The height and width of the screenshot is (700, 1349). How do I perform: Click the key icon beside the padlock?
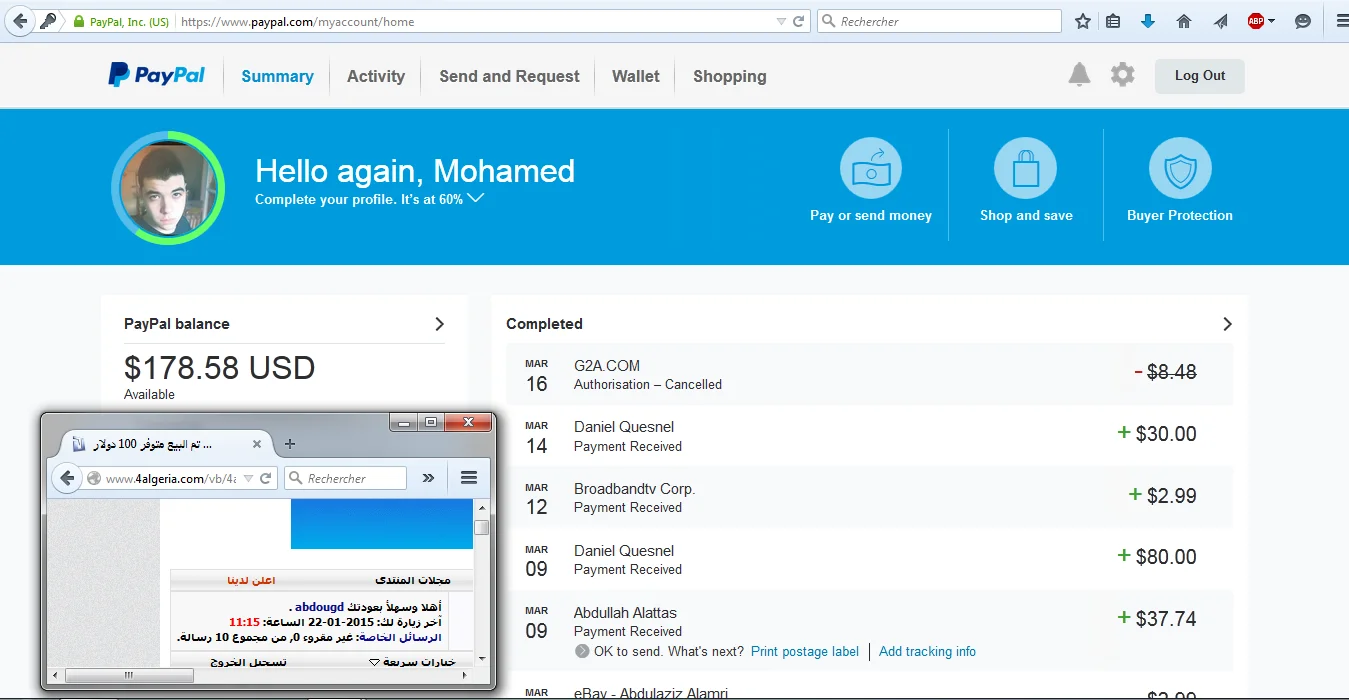pyautogui.click(x=48, y=21)
